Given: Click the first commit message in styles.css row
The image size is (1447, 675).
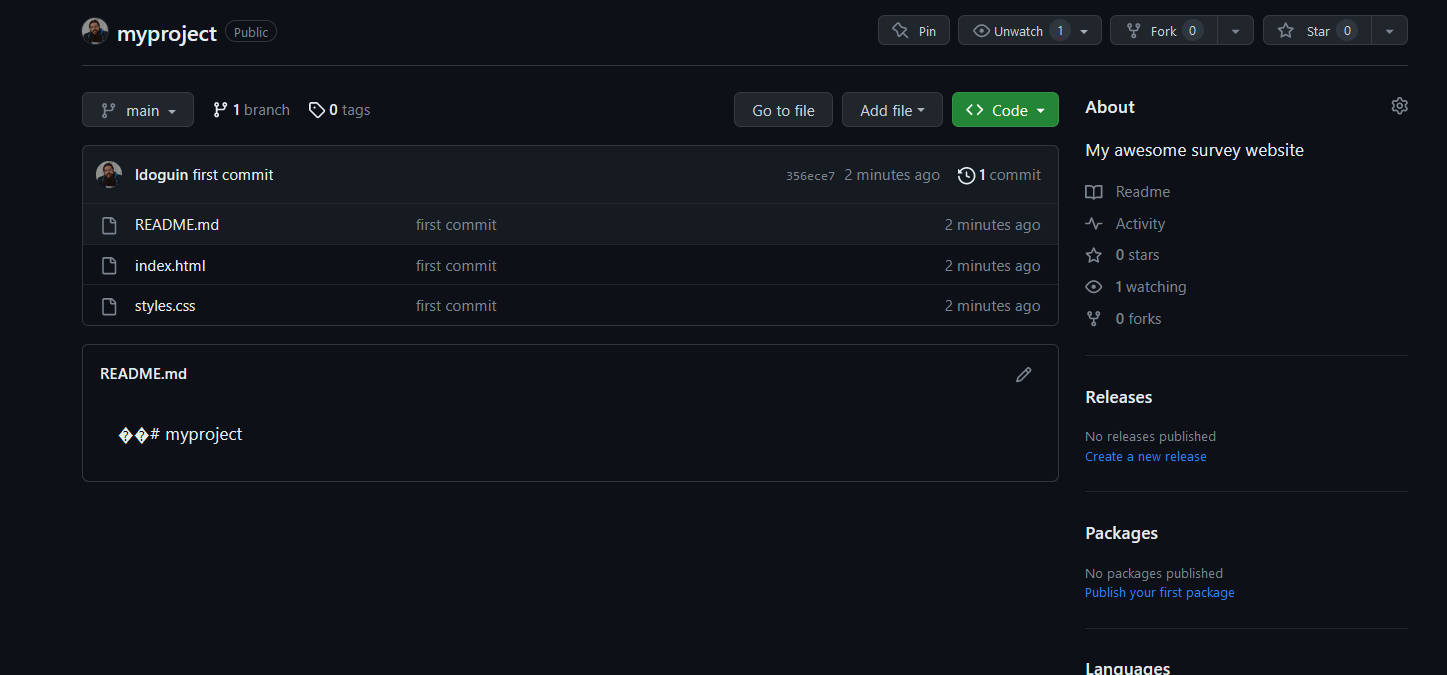Looking at the screenshot, I should click(456, 306).
